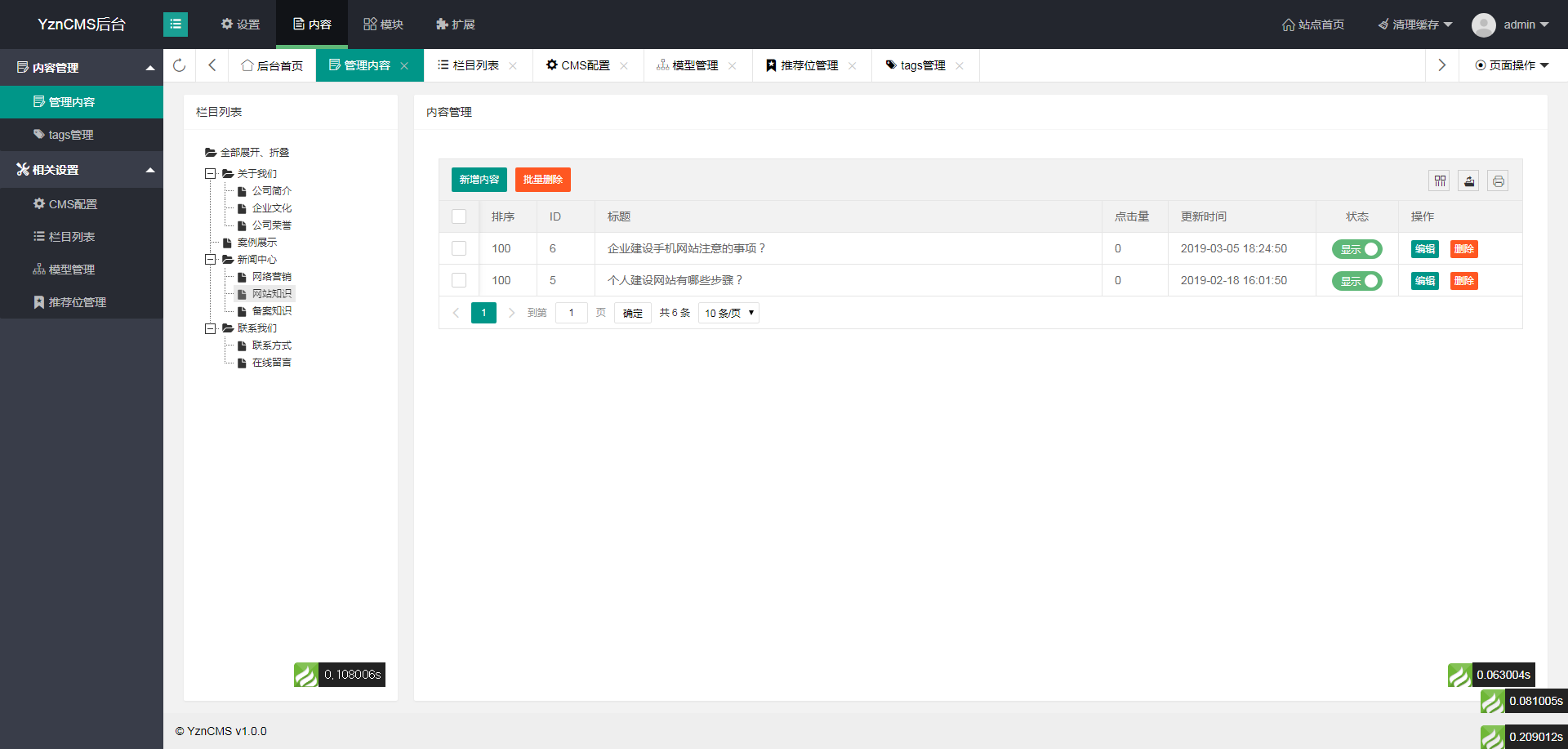This screenshot has width=1568, height=749.
Task: Close the CMS配置 tab
Action: [624, 66]
